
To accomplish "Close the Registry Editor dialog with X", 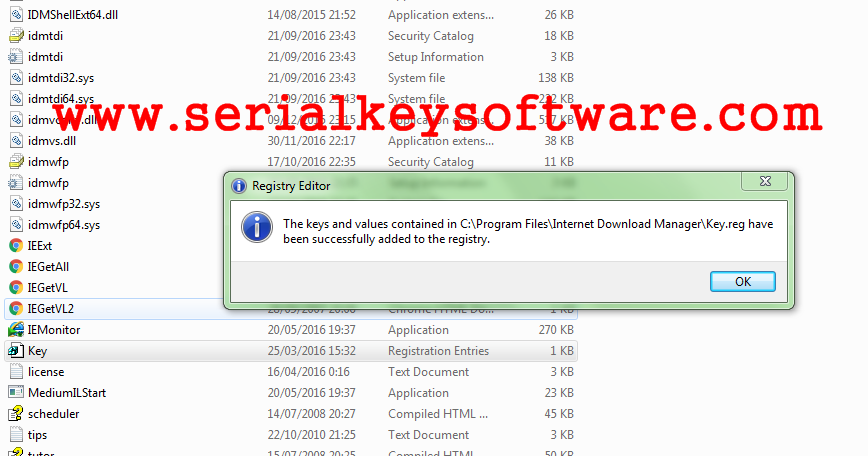I will point(765,181).
